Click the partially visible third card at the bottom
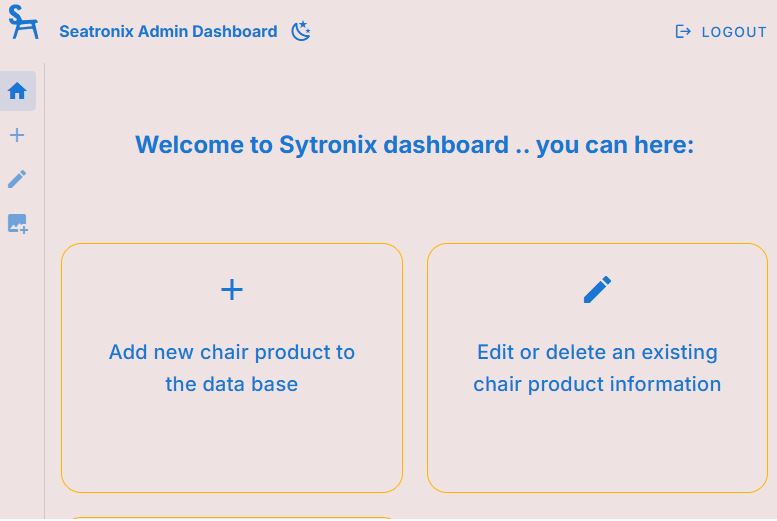The width and height of the screenshot is (777, 521). click(232, 517)
